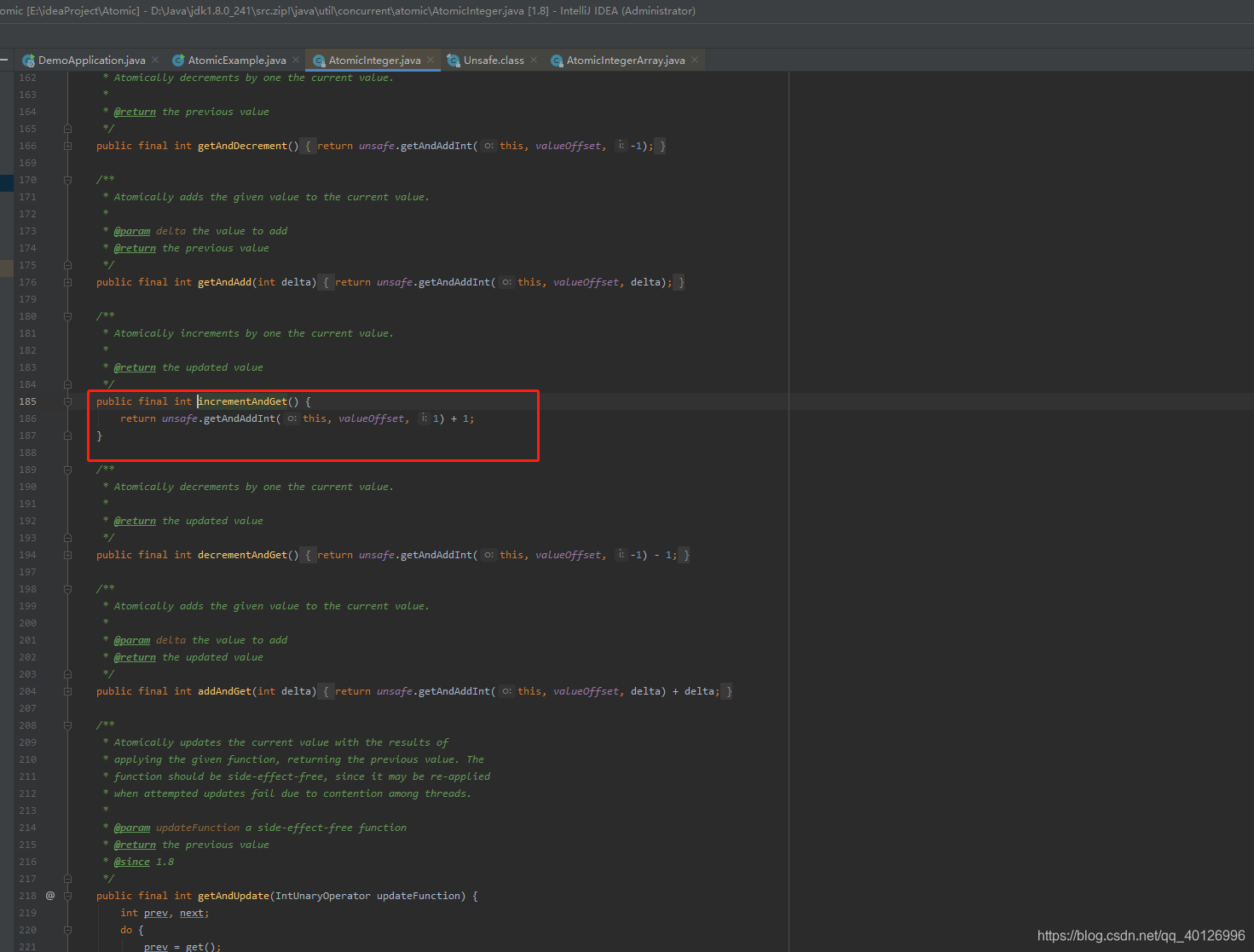Click the AtomicExample.java class icon
Image resolution: width=1254 pixels, height=952 pixels.
178,61
